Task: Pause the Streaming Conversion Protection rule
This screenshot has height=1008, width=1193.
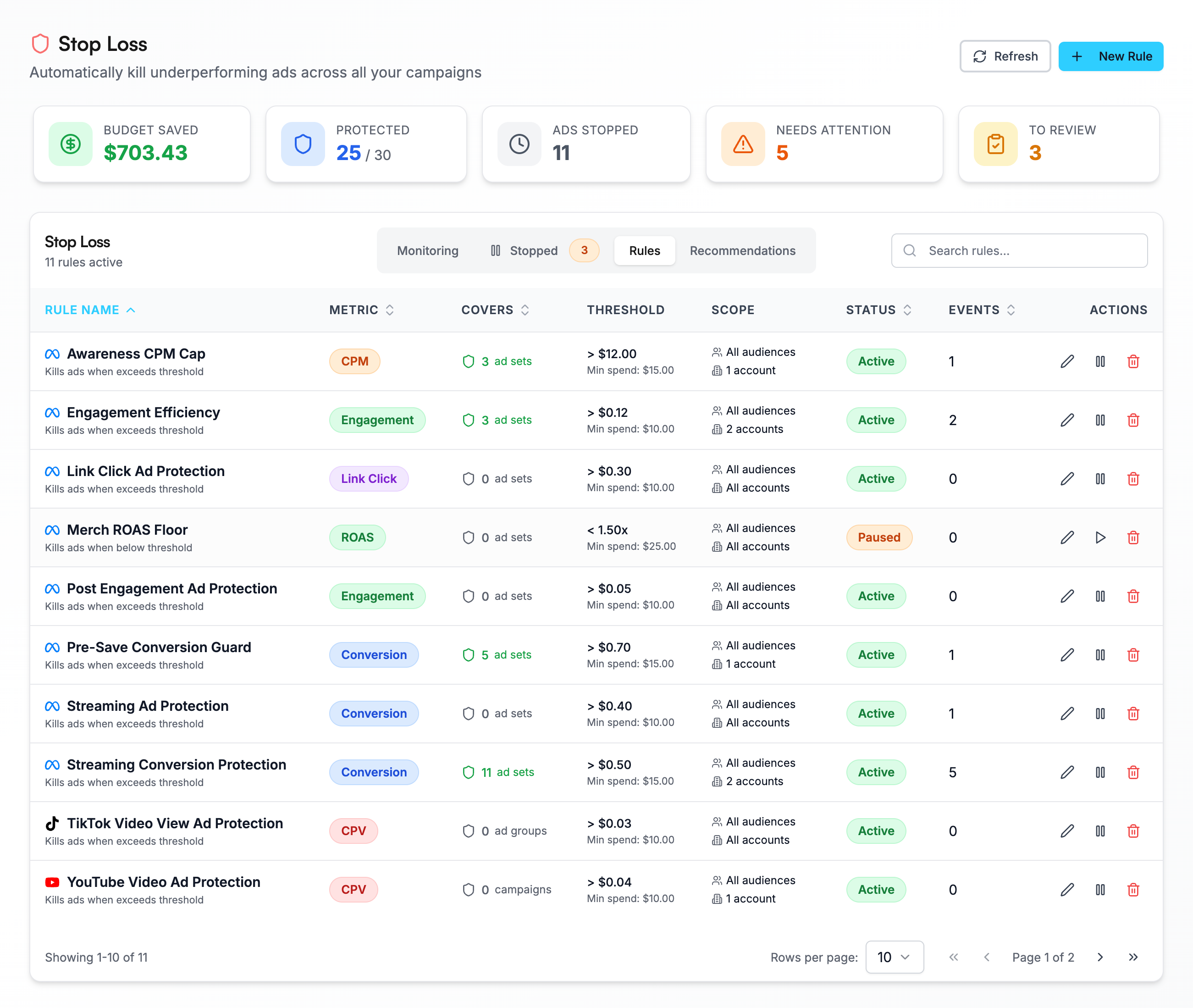Action: pos(1100,772)
